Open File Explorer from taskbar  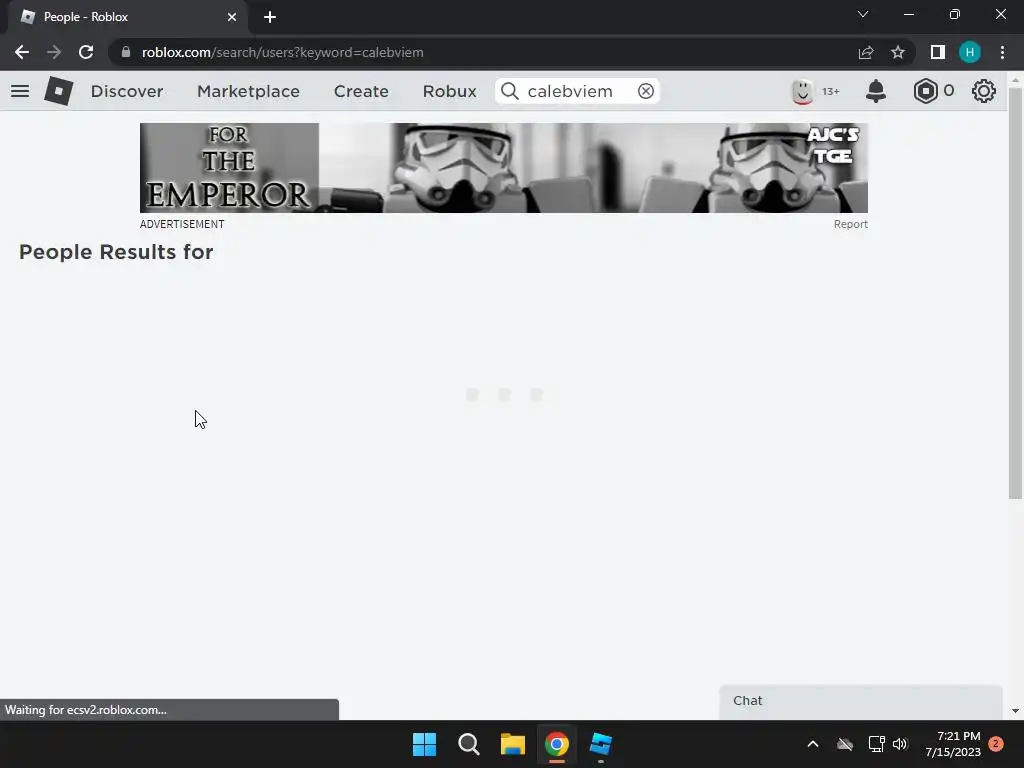pyautogui.click(x=513, y=744)
